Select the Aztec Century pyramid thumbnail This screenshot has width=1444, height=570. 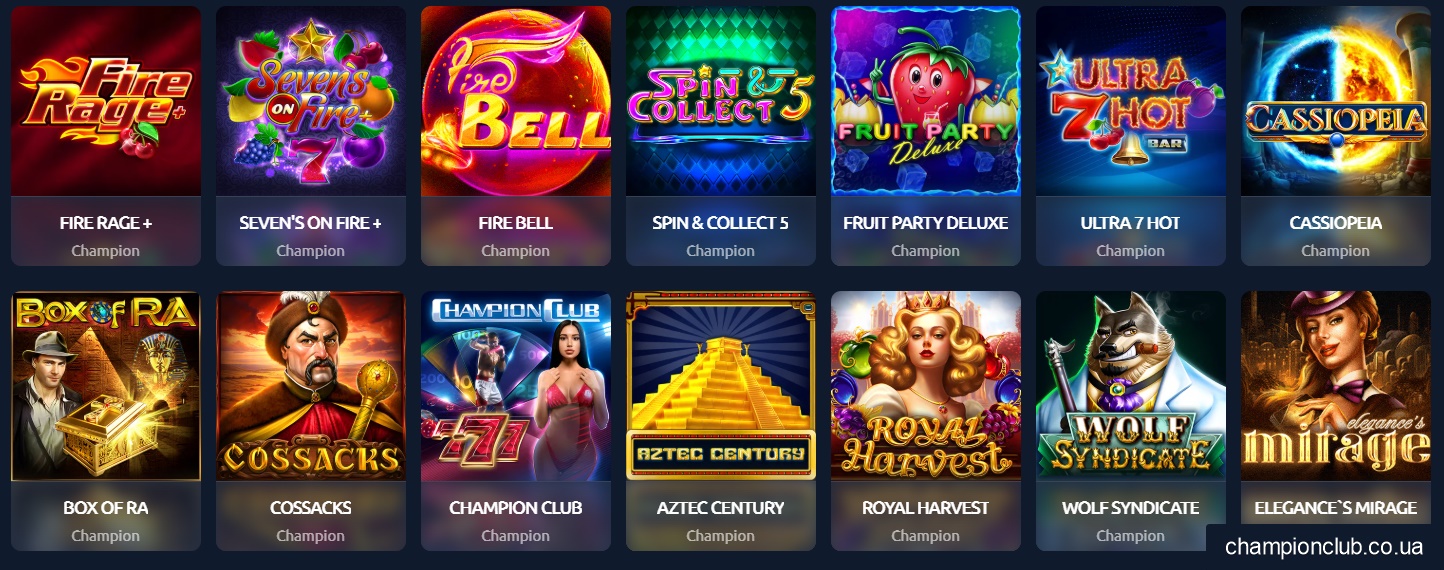tap(721, 386)
